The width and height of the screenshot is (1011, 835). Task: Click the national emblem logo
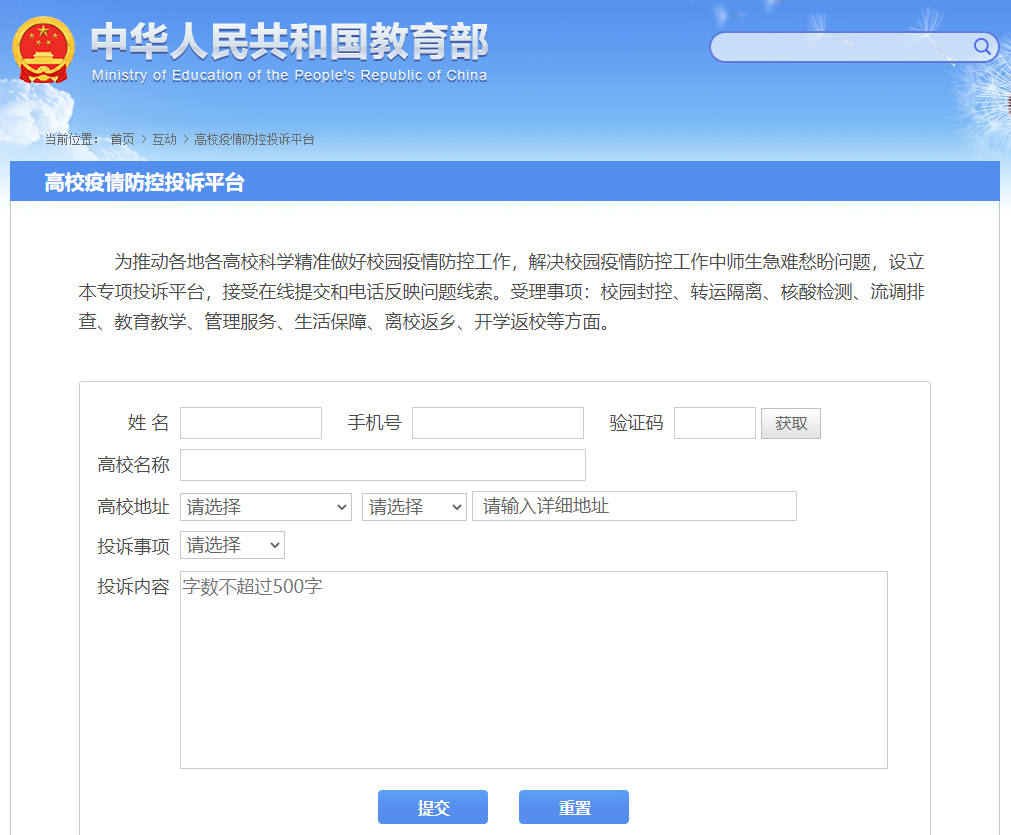point(43,50)
